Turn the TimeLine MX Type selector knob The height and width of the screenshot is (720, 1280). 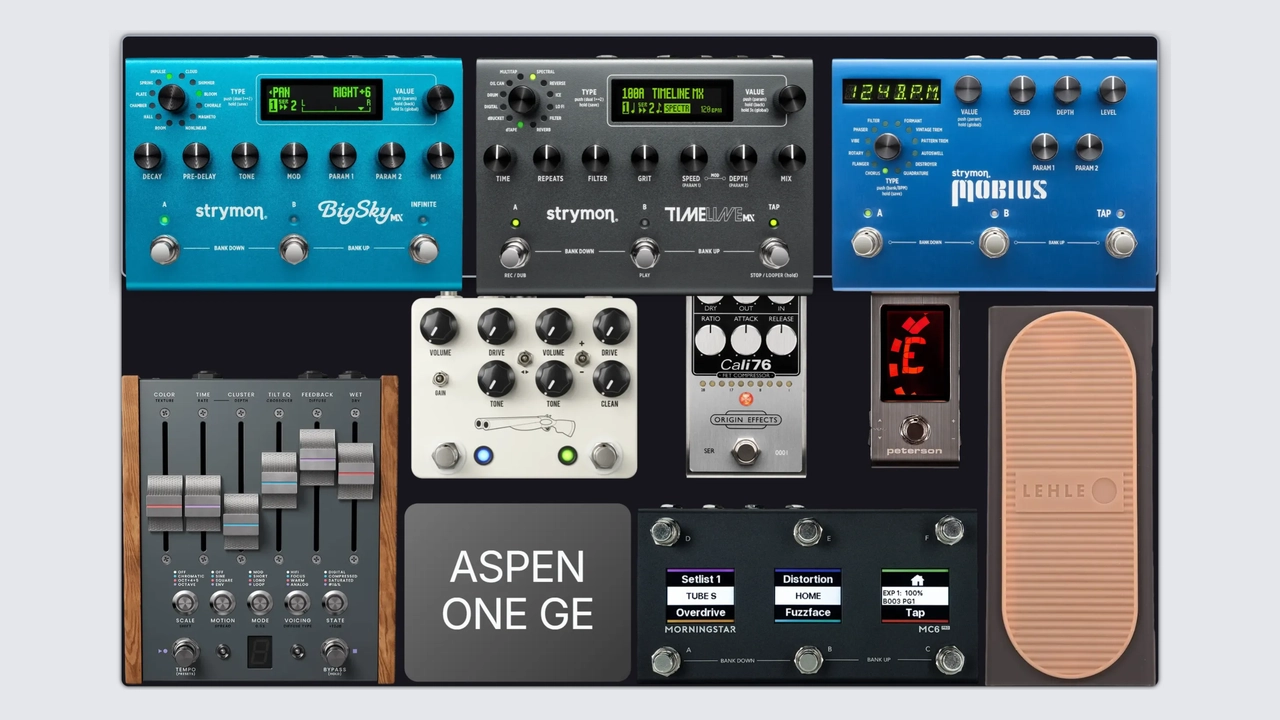pos(523,99)
